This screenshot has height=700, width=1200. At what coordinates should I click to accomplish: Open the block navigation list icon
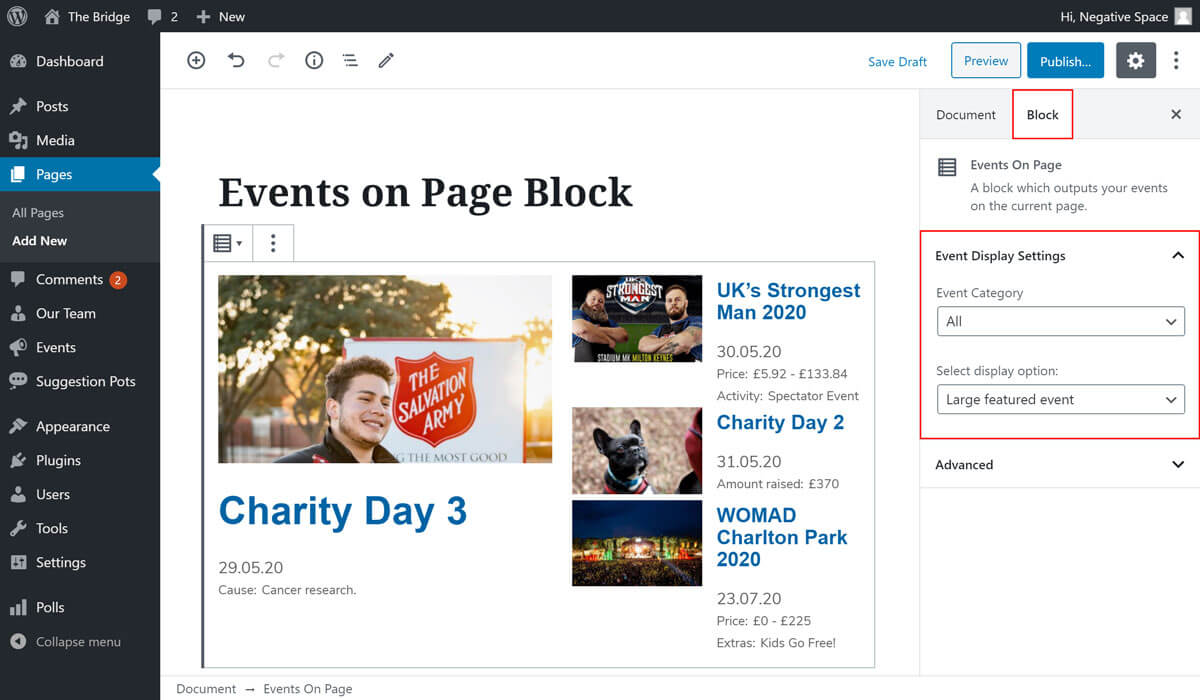350,61
